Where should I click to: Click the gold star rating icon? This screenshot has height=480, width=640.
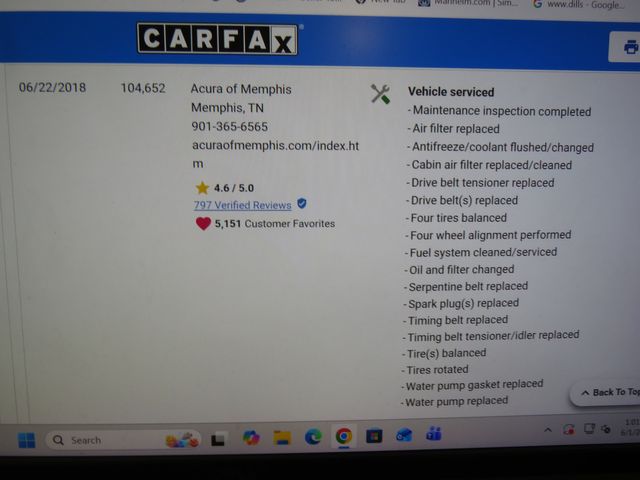click(x=202, y=188)
